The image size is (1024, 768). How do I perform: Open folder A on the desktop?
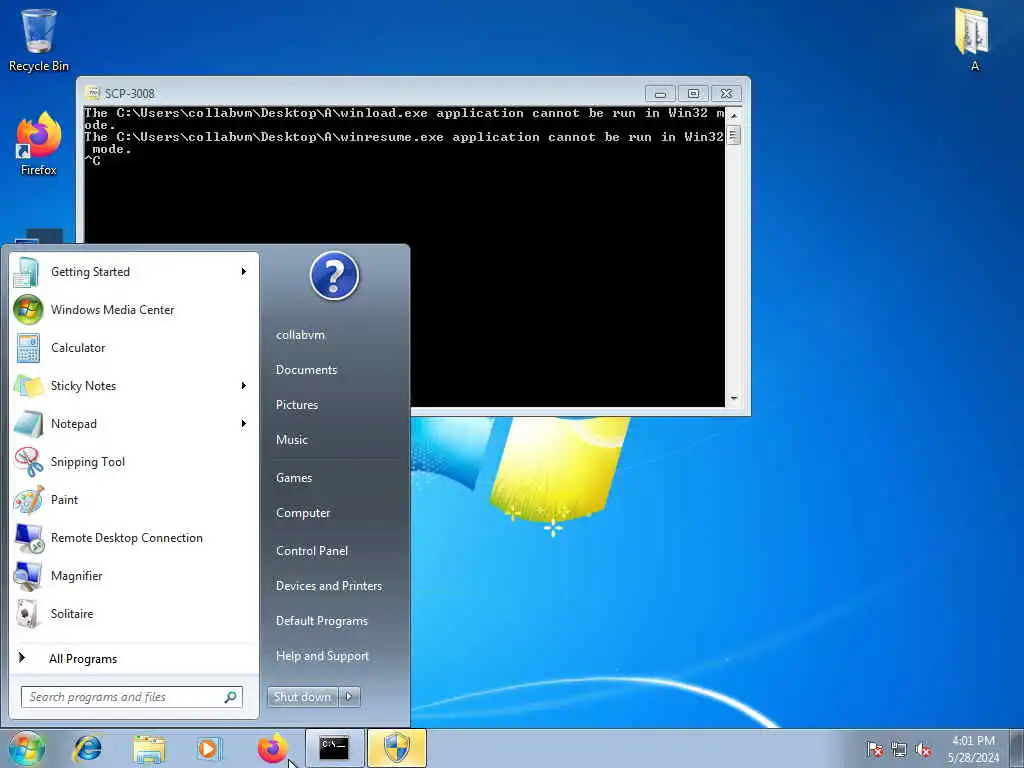[974, 39]
